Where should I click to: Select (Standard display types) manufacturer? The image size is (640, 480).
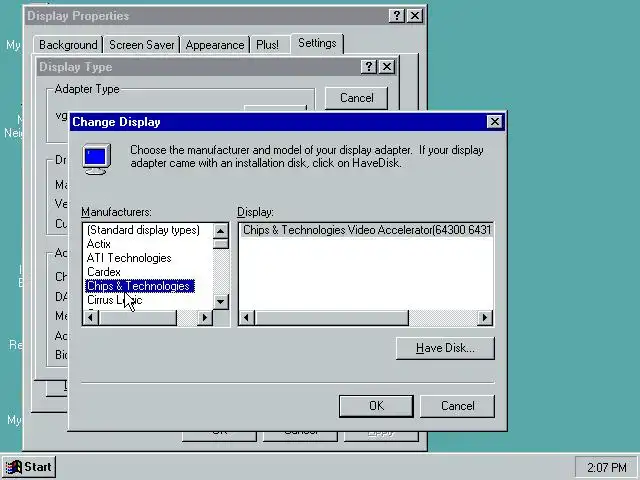143,230
